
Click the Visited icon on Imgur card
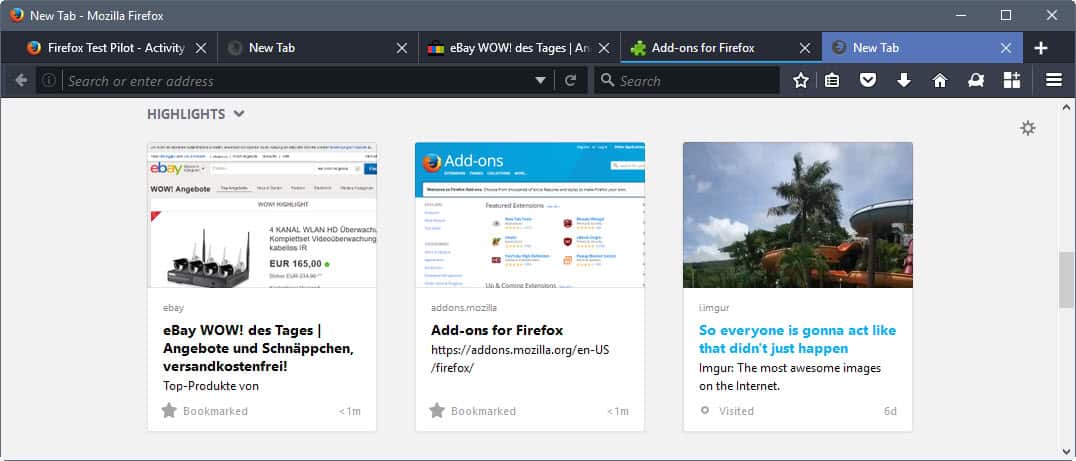[x=704, y=410]
